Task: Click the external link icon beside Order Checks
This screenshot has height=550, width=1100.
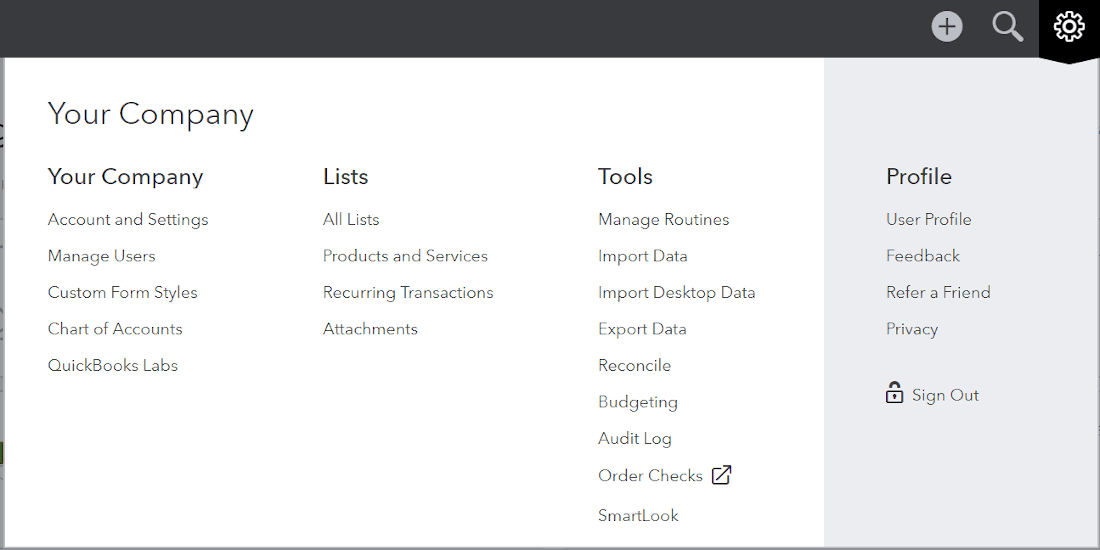Action: (721, 475)
